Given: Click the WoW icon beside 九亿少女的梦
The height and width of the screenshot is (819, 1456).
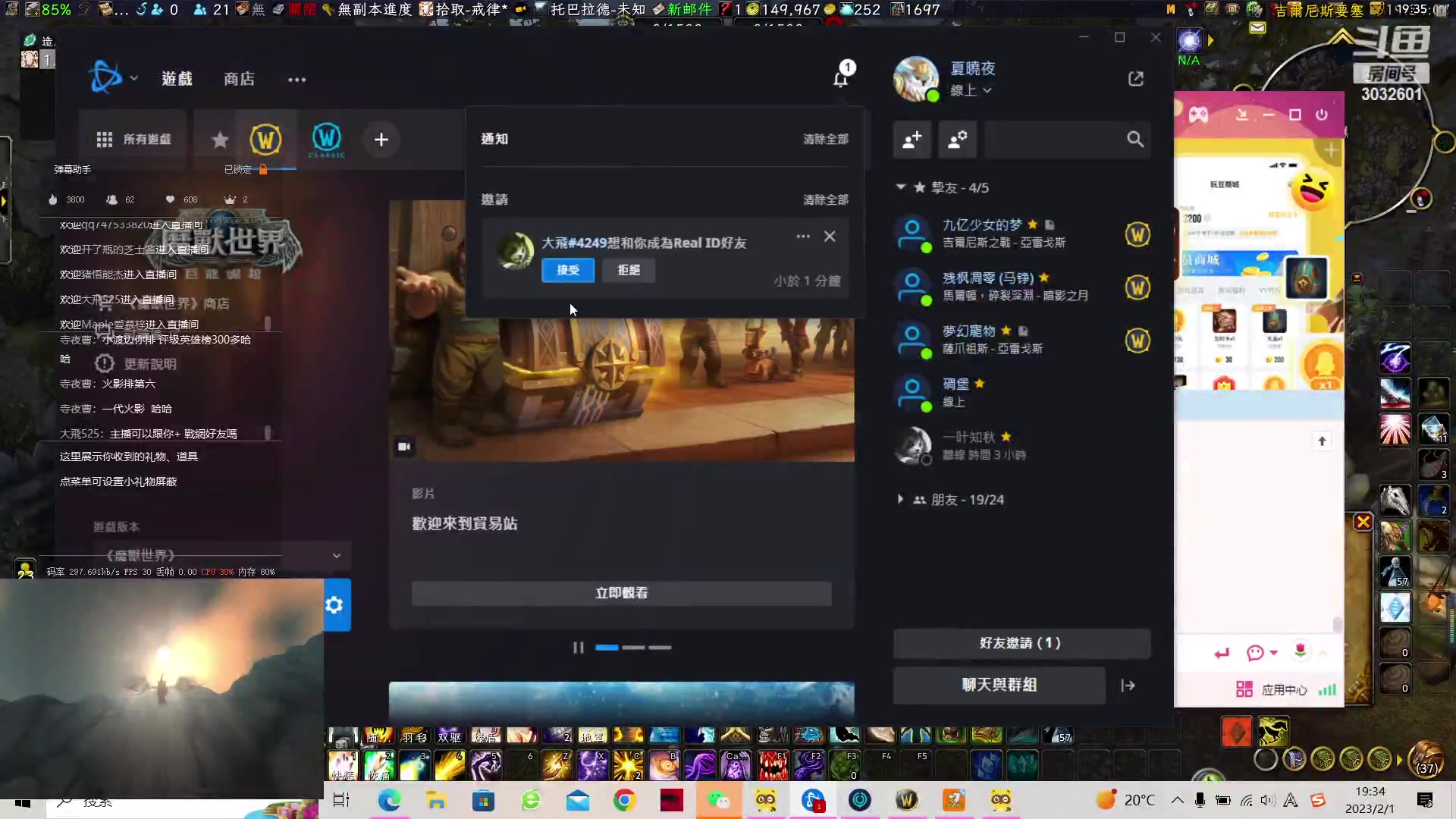Looking at the screenshot, I should coord(1137,234).
